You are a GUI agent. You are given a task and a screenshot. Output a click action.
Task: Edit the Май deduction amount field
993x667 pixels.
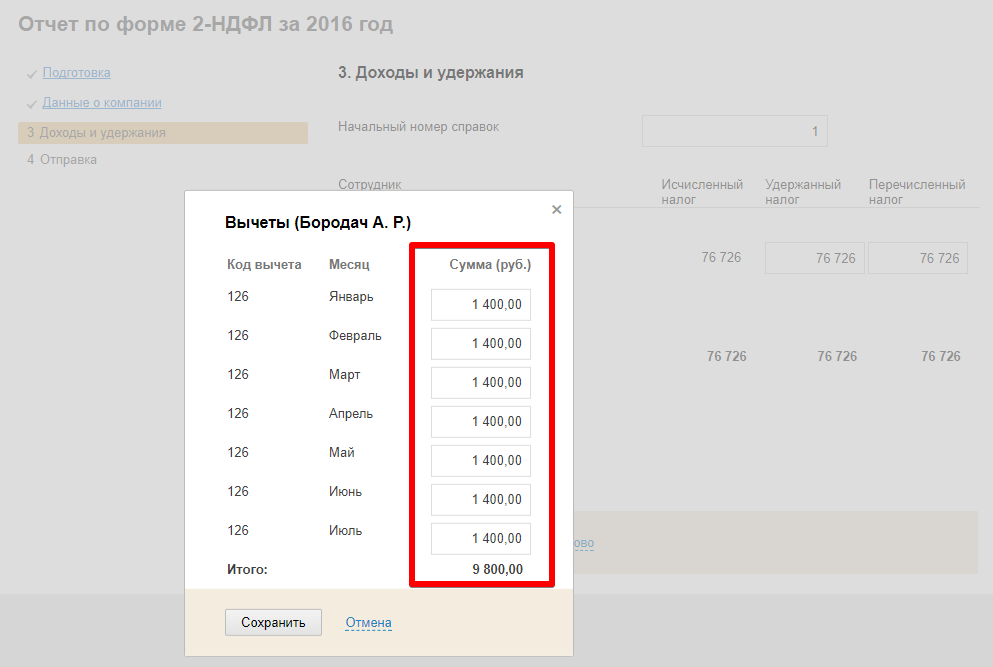(x=481, y=461)
